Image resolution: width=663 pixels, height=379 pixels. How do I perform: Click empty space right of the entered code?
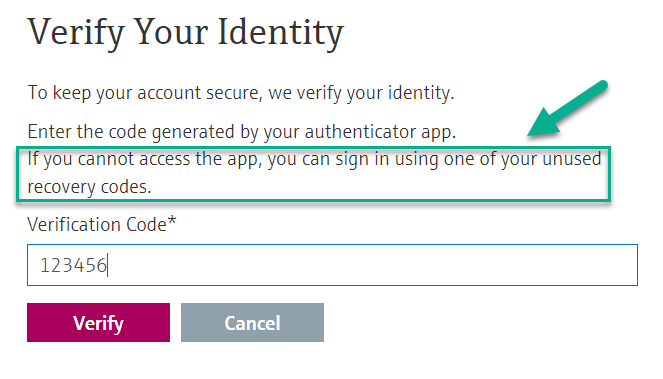point(372,265)
